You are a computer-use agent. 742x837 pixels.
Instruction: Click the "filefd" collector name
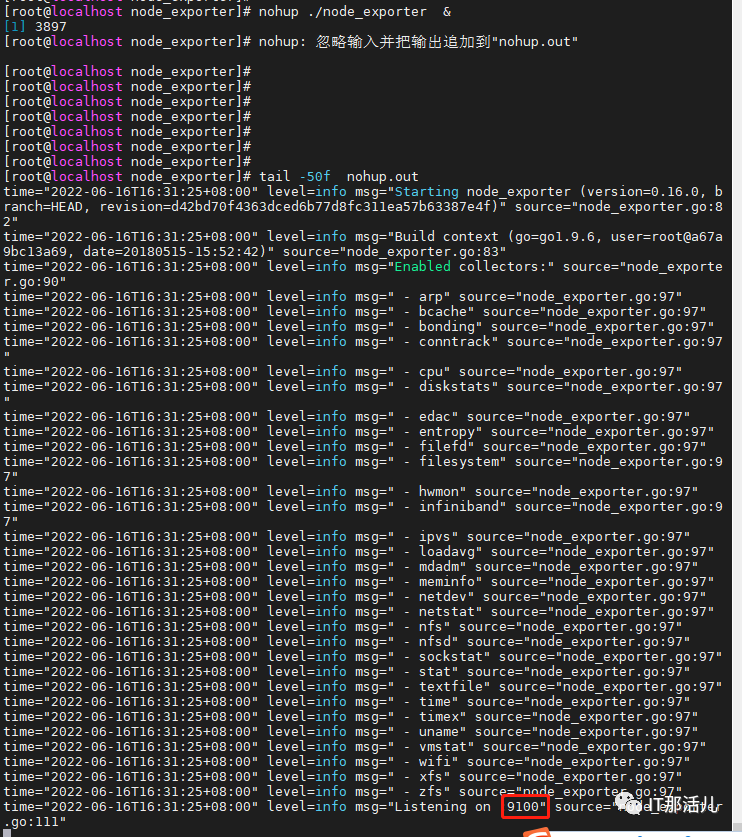[443, 446]
